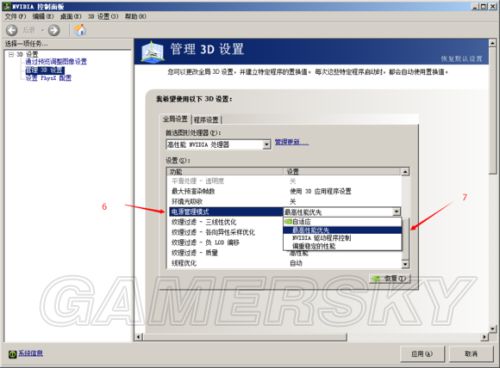Select the 纹理过滤 - 三线性优化 row
This screenshot has height=368, width=500.
click(226, 222)
